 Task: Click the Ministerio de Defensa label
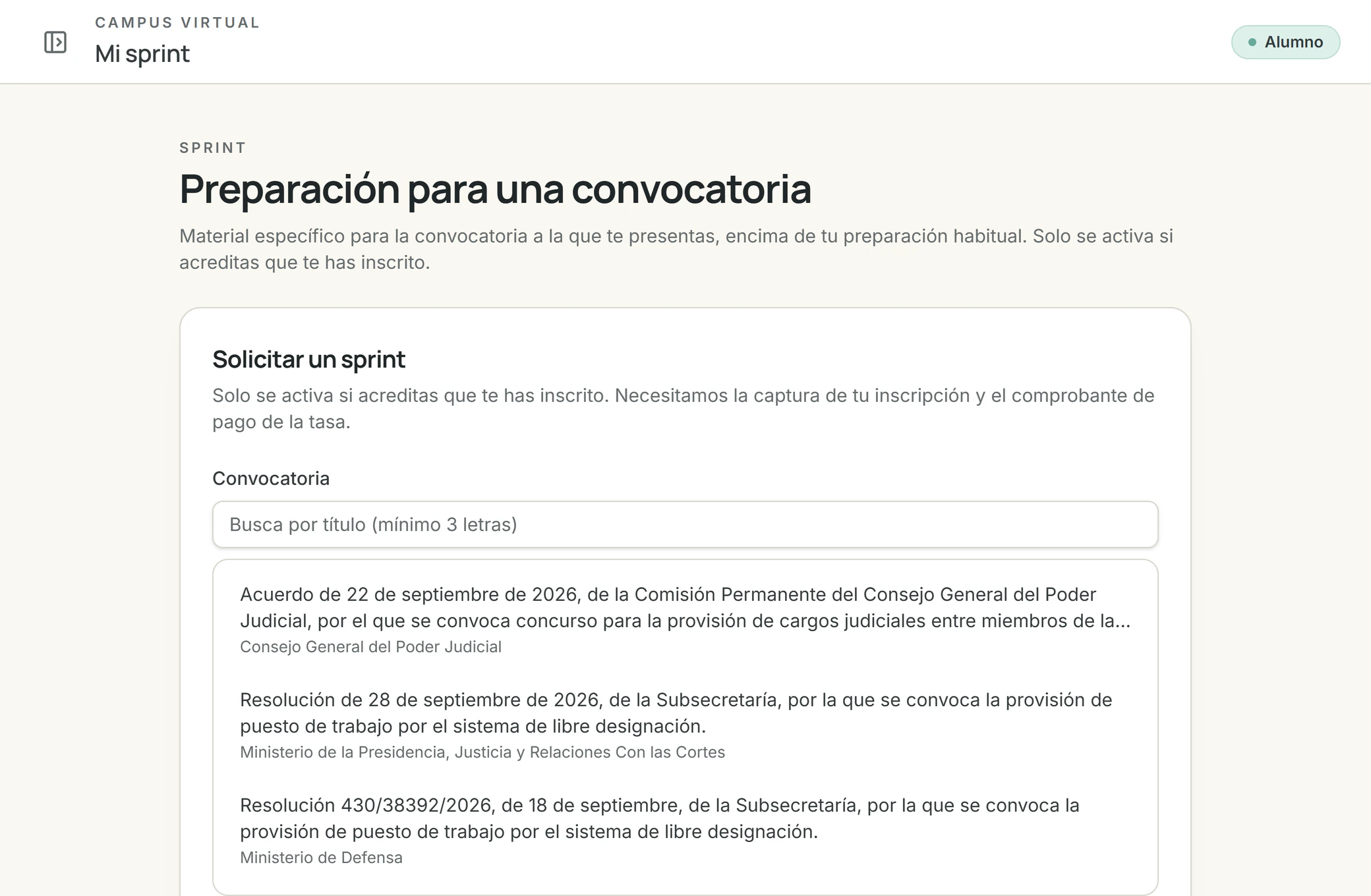click(321, 858)
